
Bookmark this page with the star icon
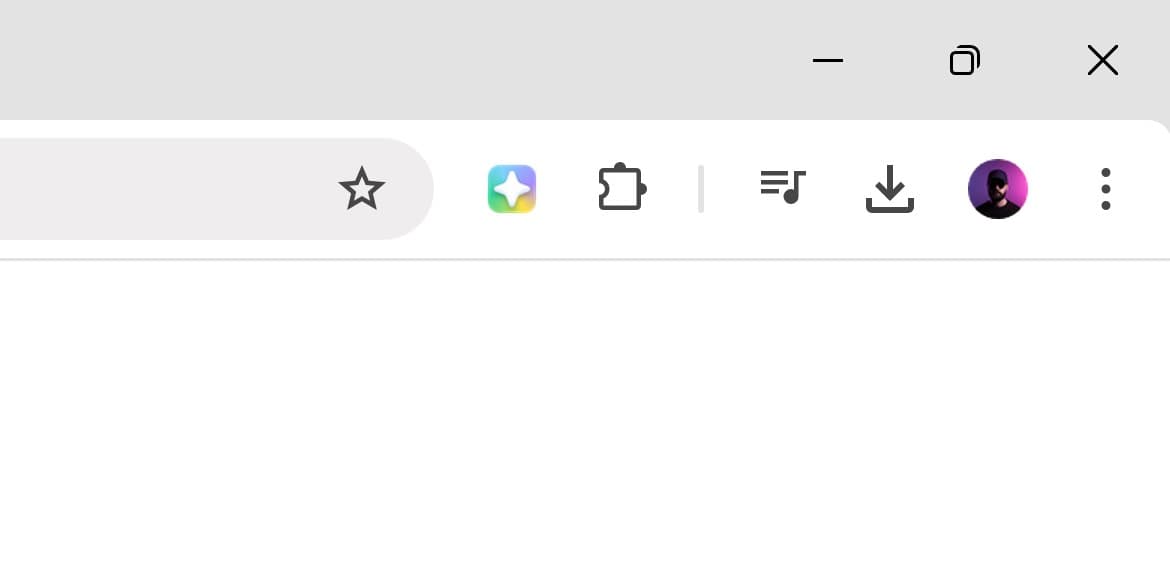pyautogui.click(x=362, y=189)
